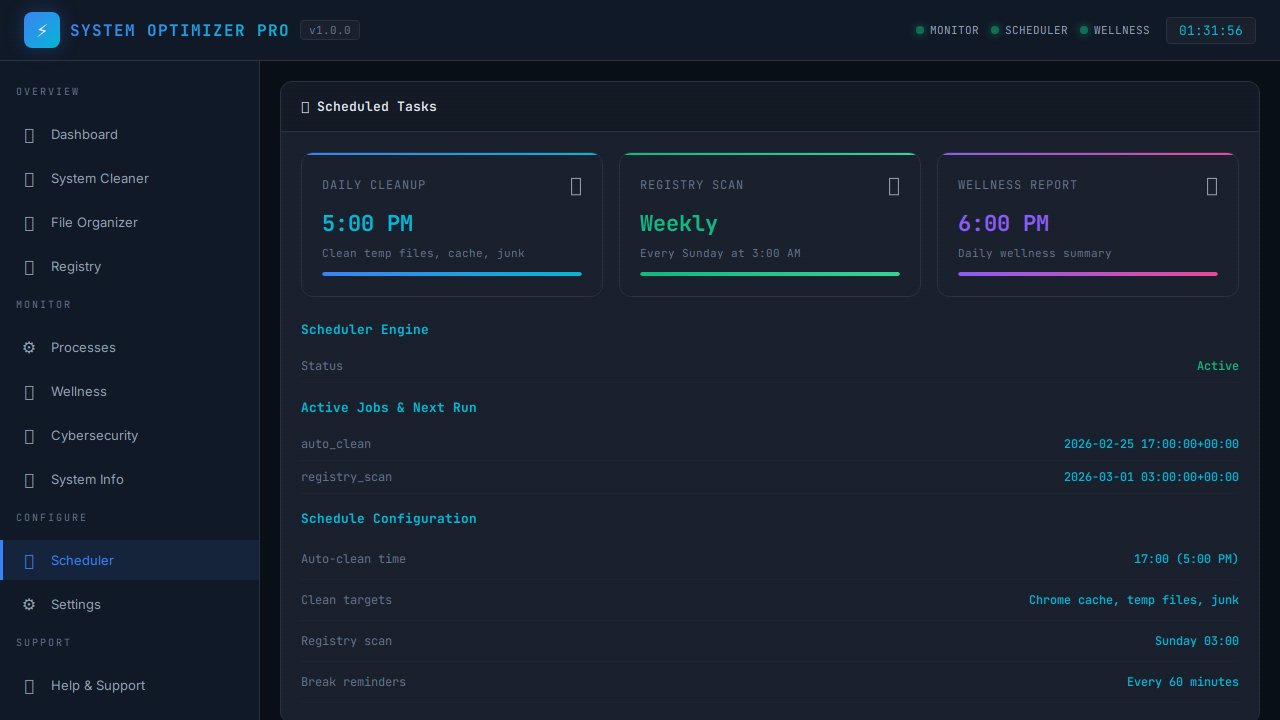Click the Daily Cleanup progress bar
The image size is (1280, 720).
[451, 273]
